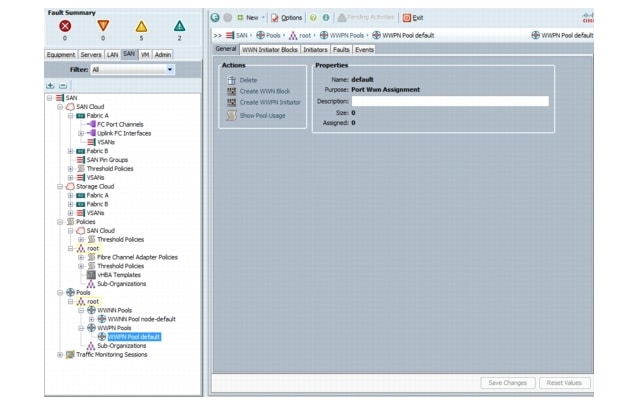Expand Traffic Monitoring Sessions node
This screenshot has width=642, height=405.
[x=60, y=355]
